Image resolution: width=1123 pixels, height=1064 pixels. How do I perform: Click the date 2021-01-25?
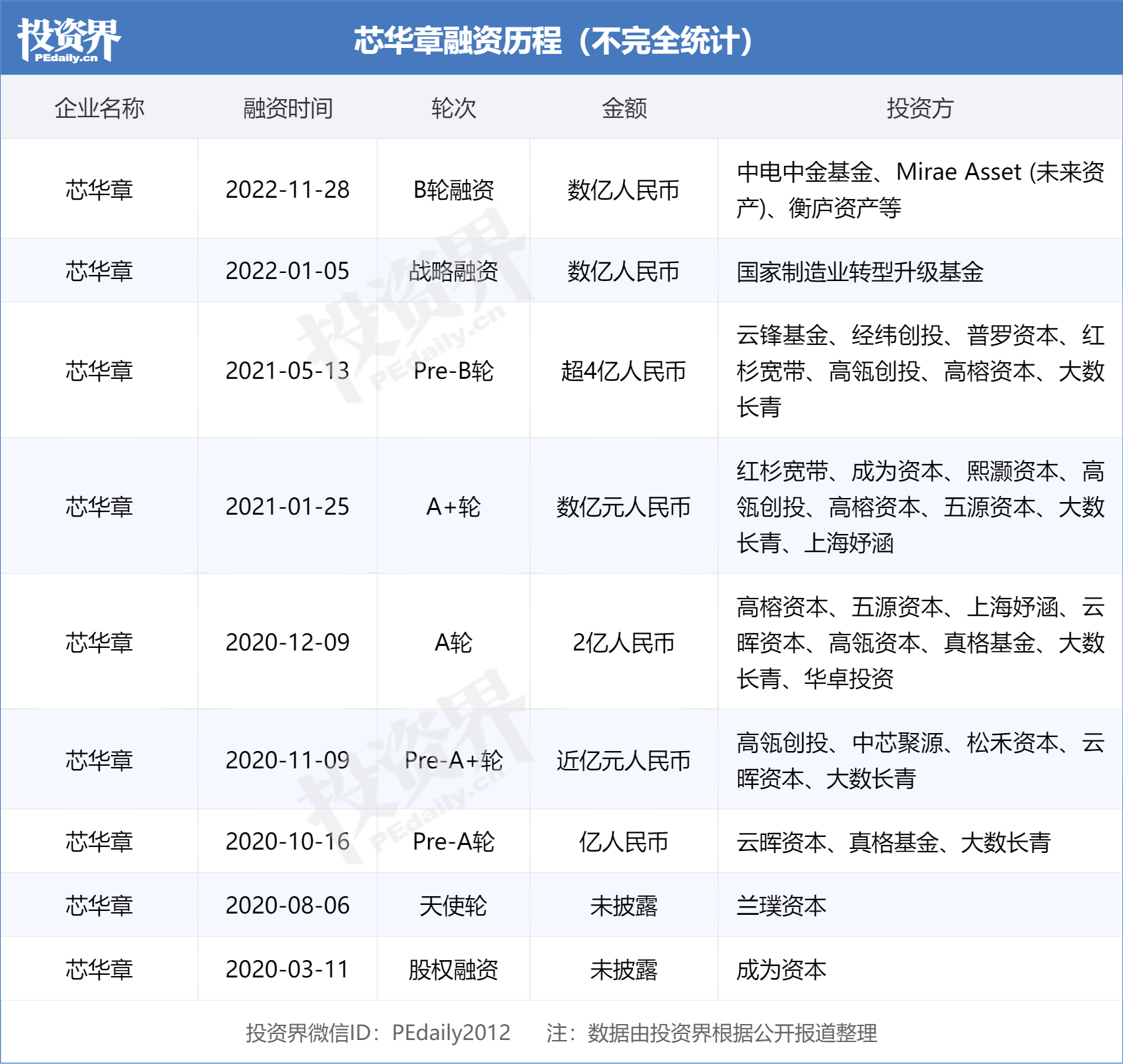point(288,507)
